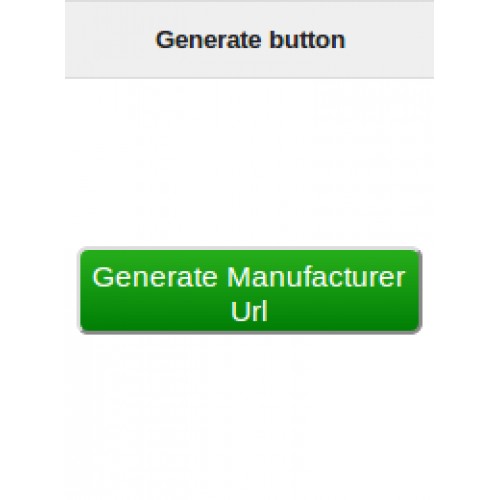Click the blank cell space above the green button

click(250, 163)
